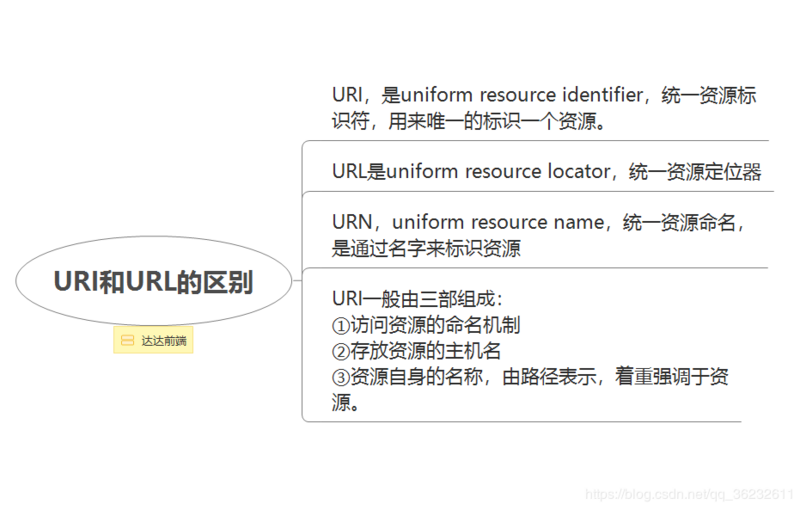Click the text 统一资源定位器

pyautogui.click(x=695, y=172)
